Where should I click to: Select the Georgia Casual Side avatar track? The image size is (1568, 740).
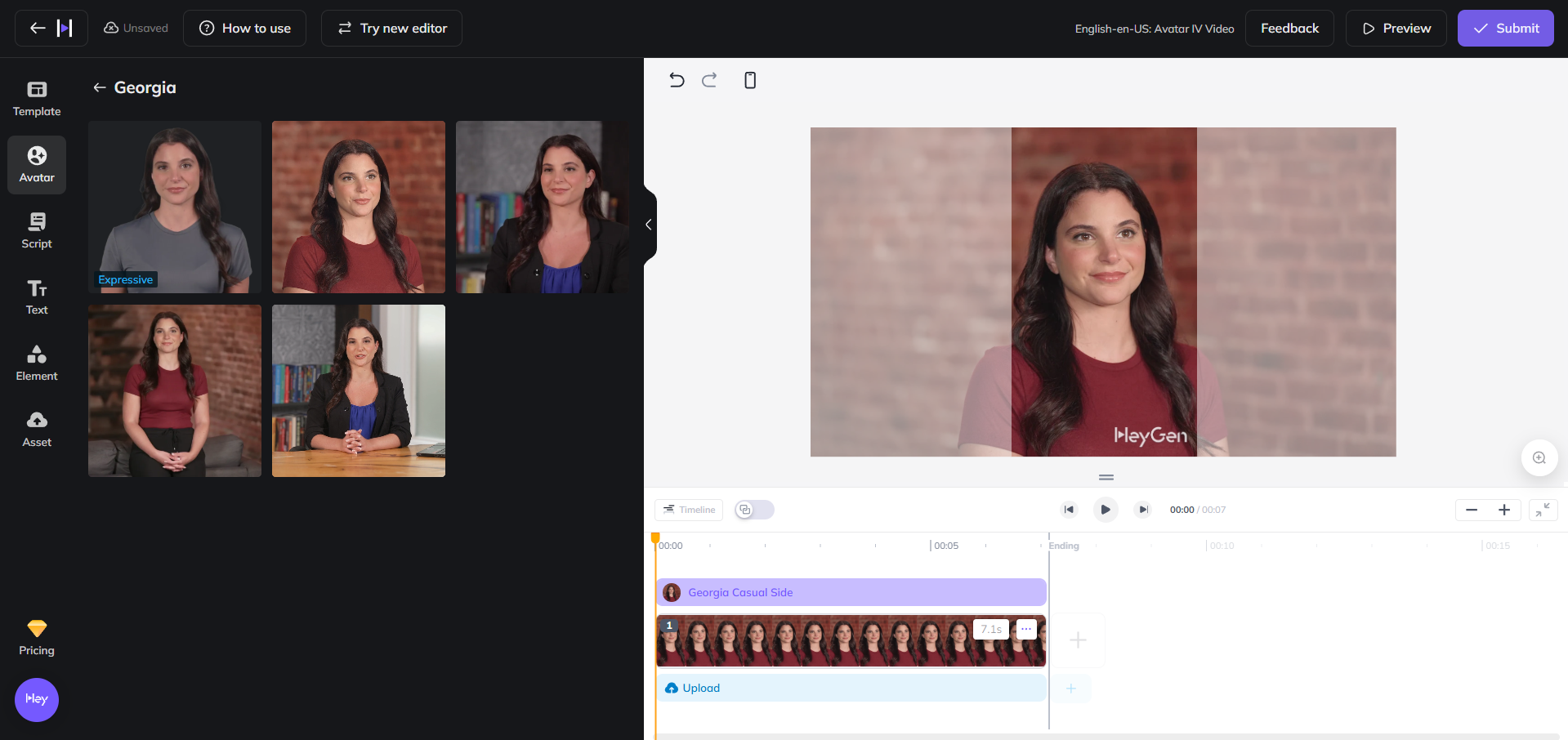pyautogui.click(x=851, y=592)
